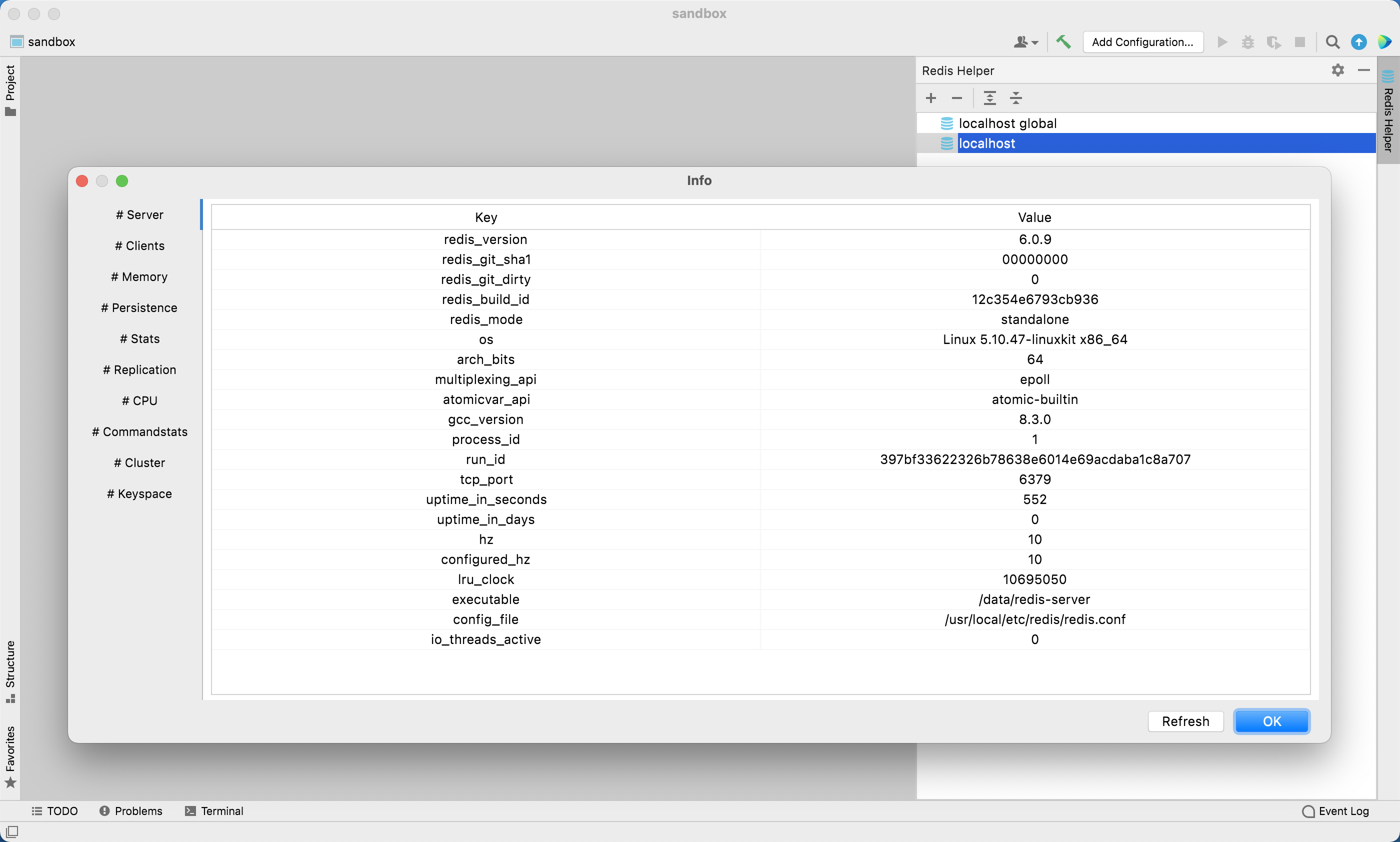This screenshot has height=842, width=1400.
Task: Collapse all connections in Redis Helper
Action: 1015,98
